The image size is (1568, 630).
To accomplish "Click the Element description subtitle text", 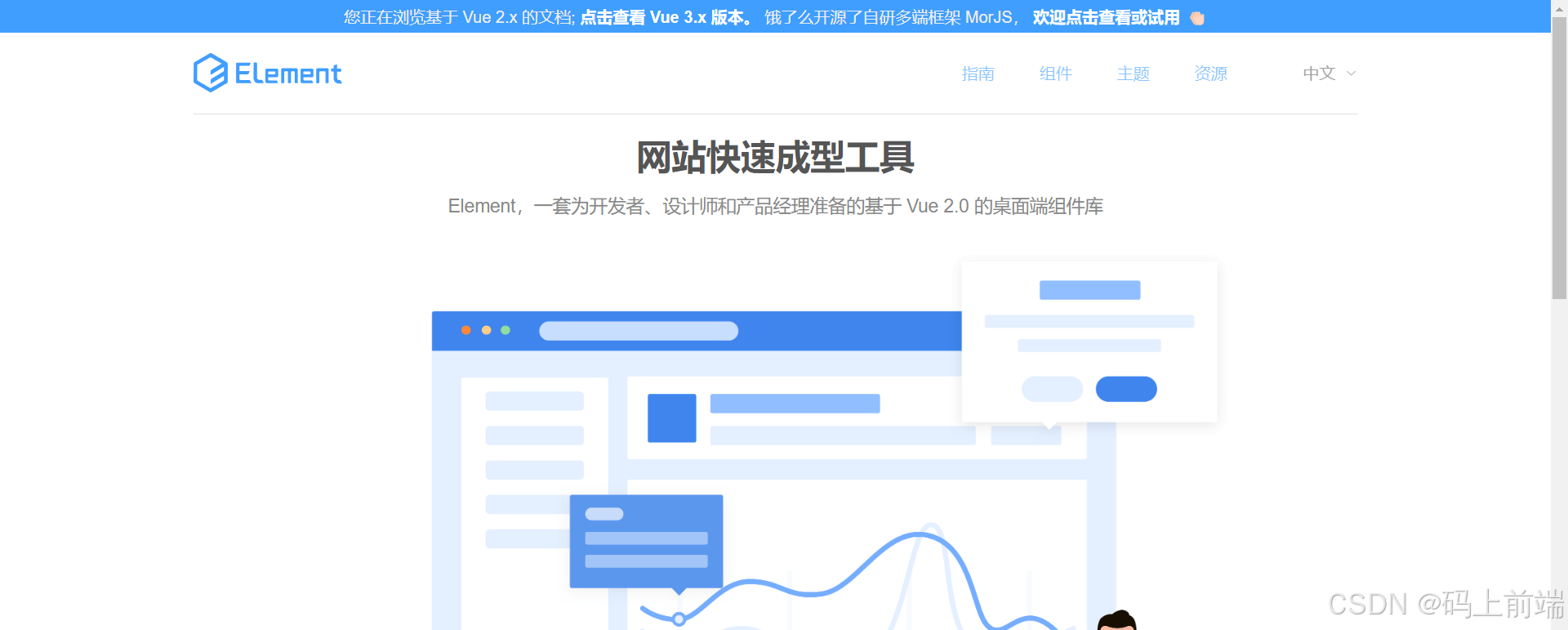I will [x=775, y=206].
